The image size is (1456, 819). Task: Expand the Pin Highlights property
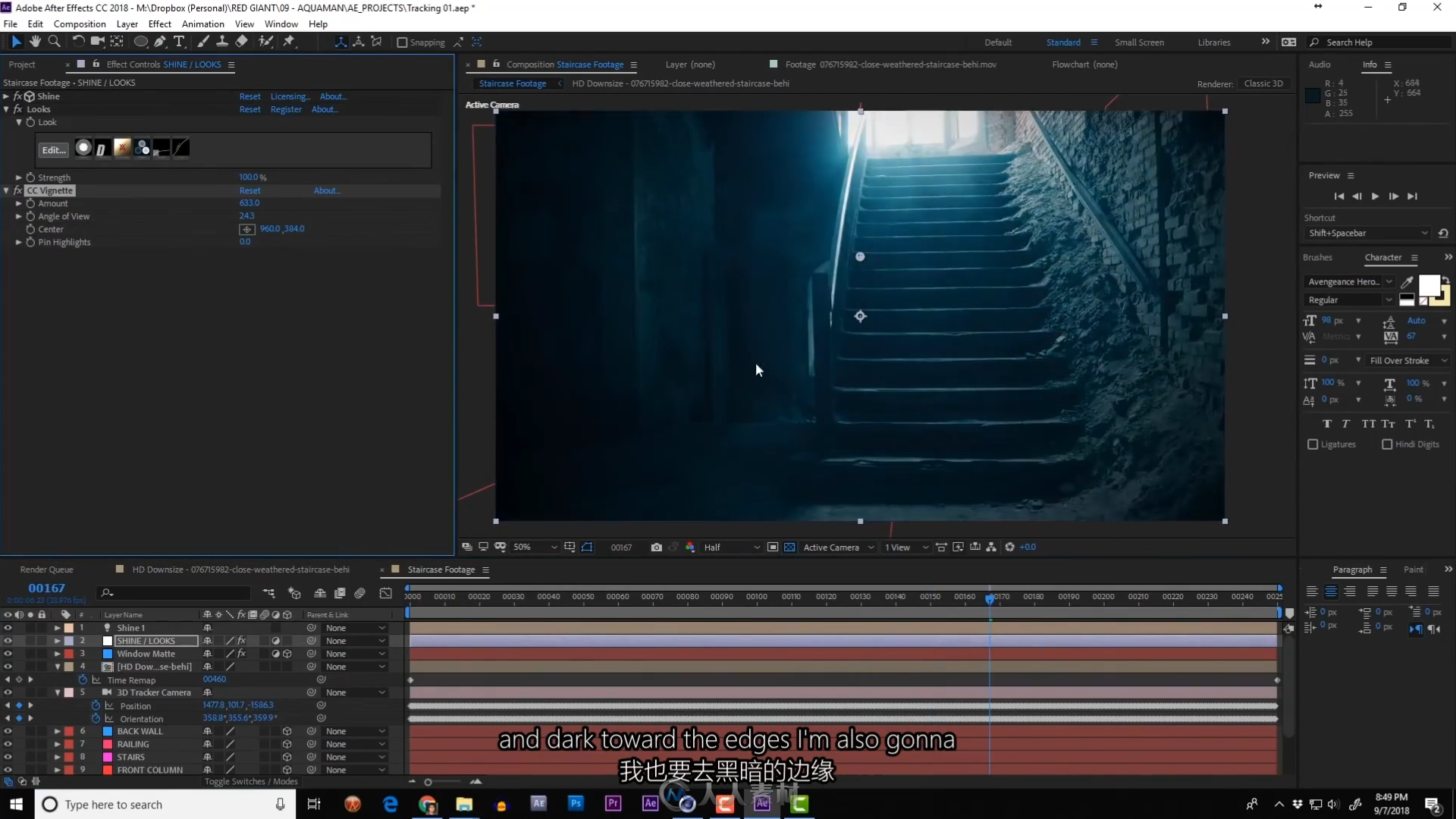19,242
